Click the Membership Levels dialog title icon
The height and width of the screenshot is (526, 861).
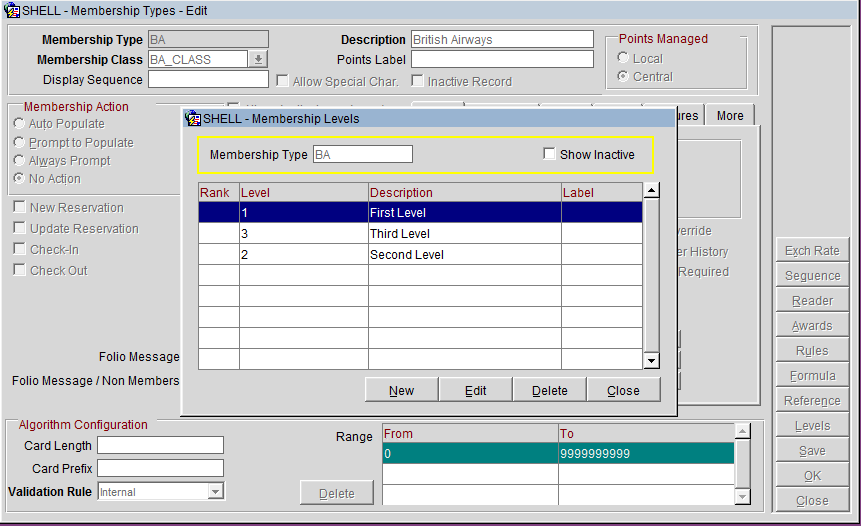tap(193, 118)
